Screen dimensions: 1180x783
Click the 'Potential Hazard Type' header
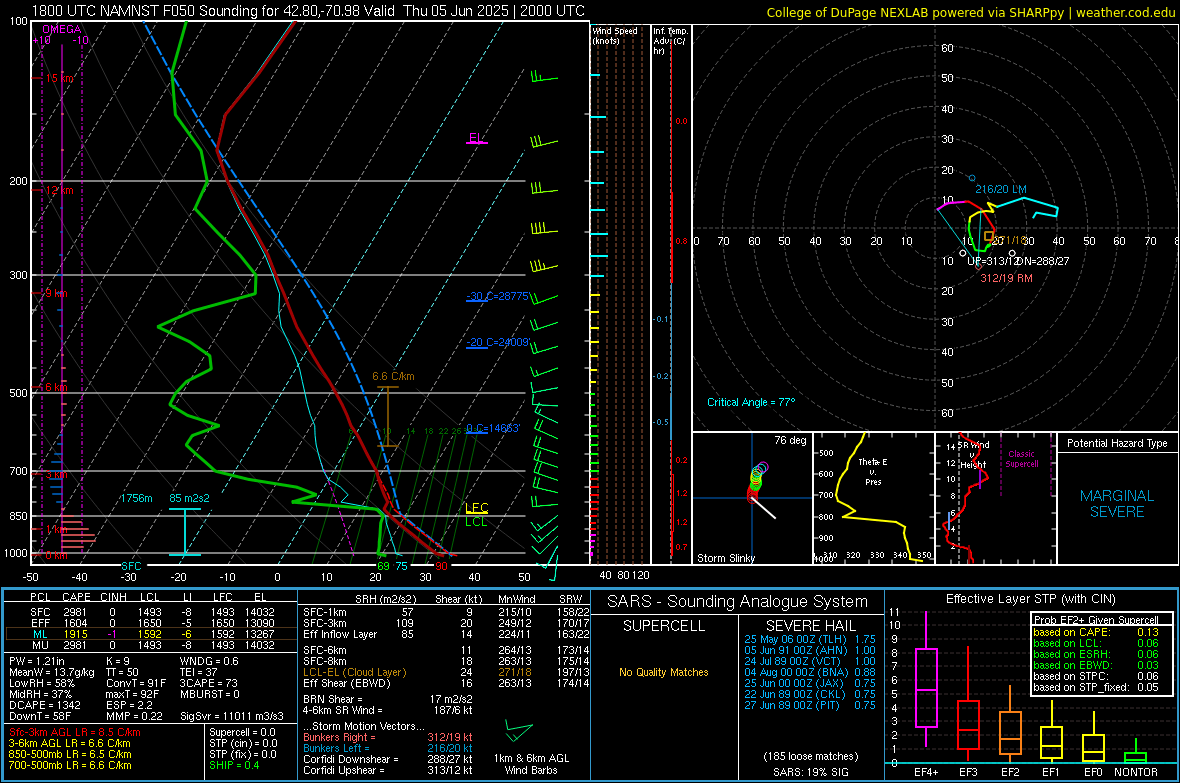point(1117,443)
